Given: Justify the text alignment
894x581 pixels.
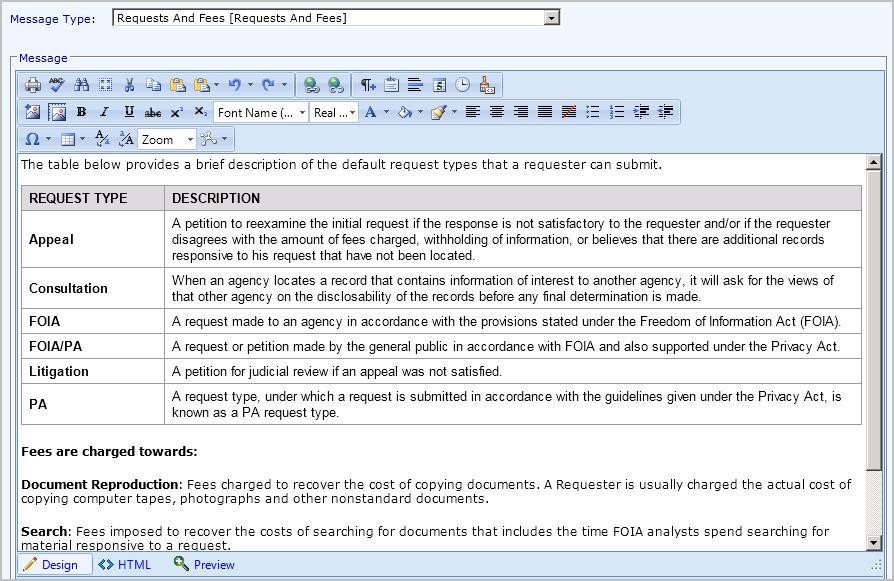Looking at the screenshot, I should pos(544,112).
